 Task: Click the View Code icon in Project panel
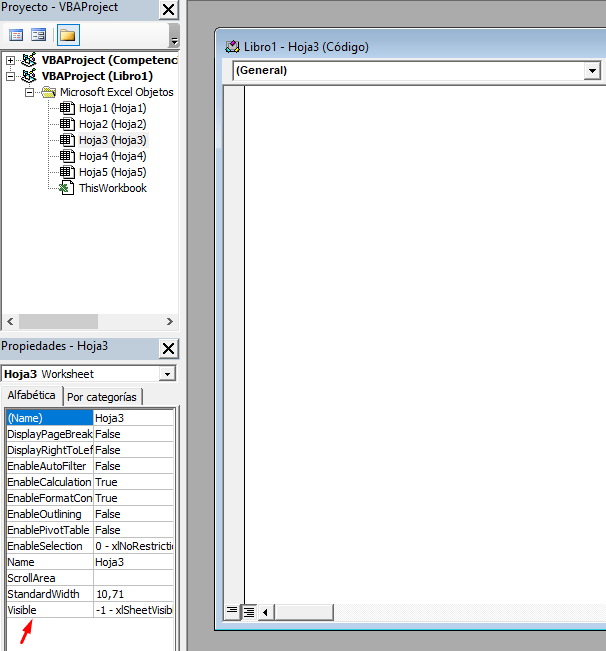tap(16, 35)
